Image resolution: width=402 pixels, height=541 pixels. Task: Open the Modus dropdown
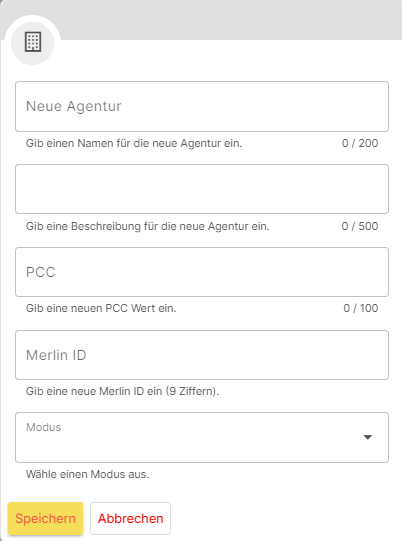click(x=202, y=437)
